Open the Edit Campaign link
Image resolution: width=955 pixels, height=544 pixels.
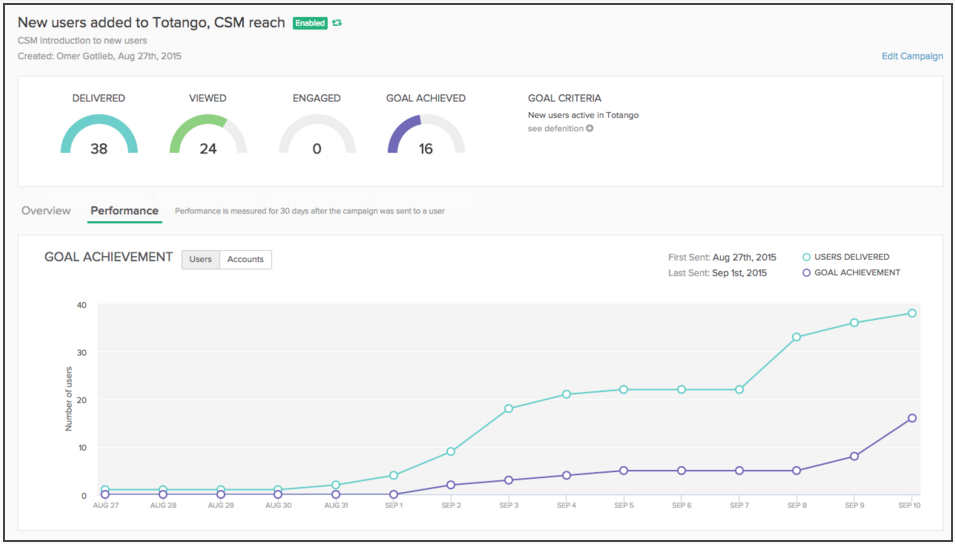click(x=912, y=56)
